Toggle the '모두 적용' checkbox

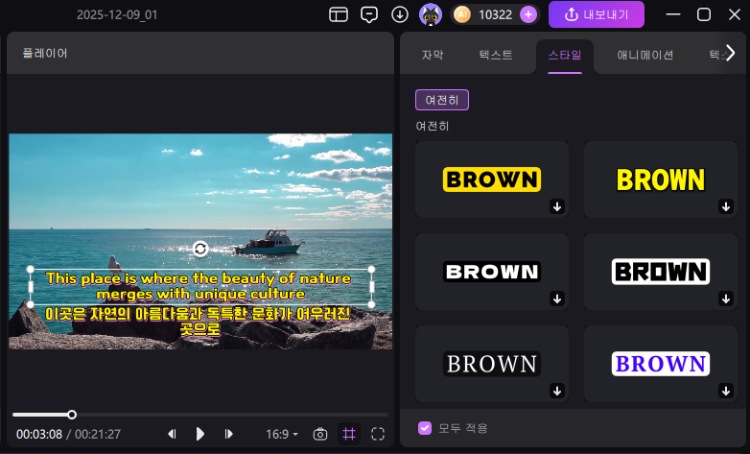(425, 428)
